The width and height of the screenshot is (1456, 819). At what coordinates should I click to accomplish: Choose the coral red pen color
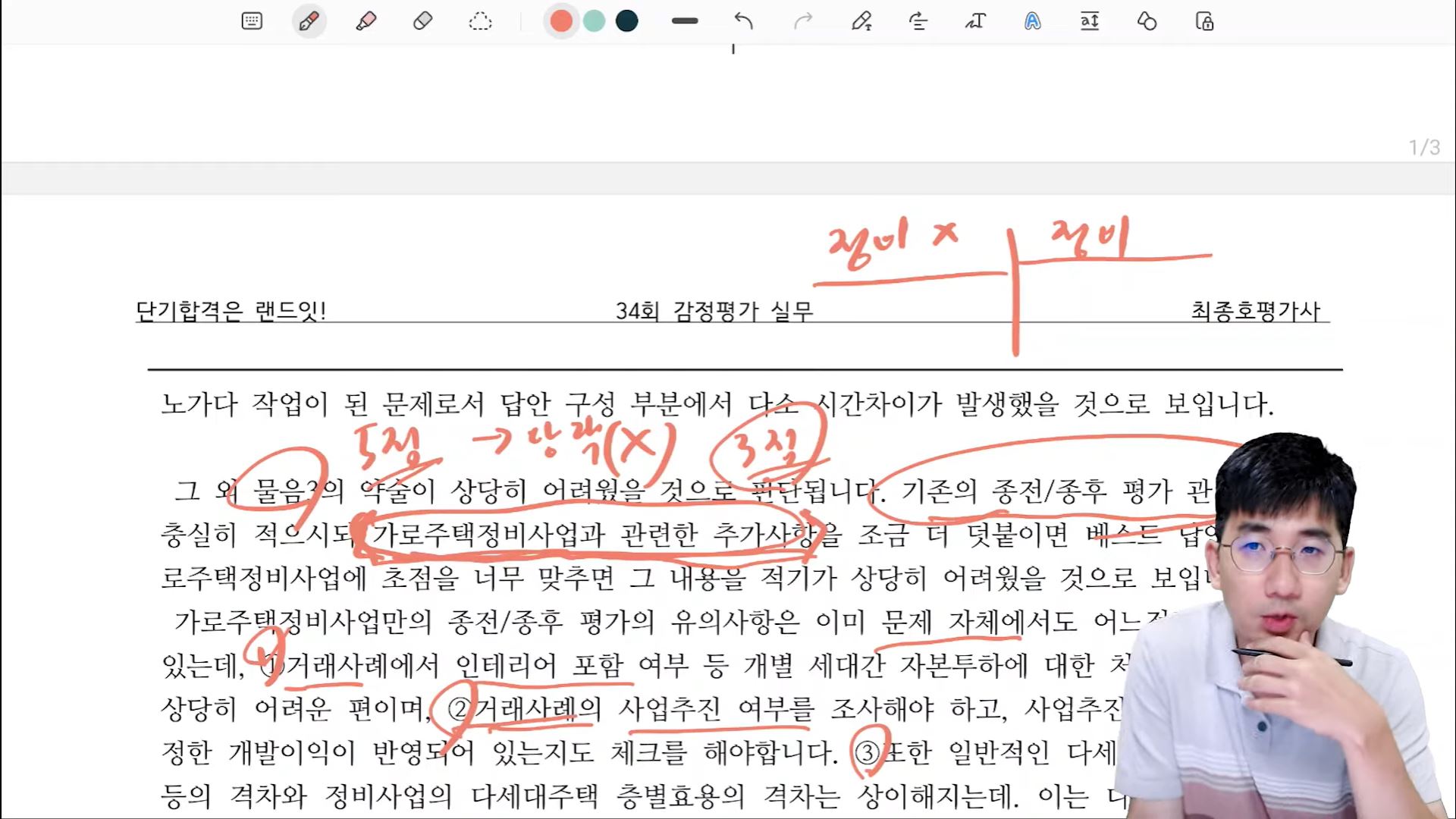point(561,21)
